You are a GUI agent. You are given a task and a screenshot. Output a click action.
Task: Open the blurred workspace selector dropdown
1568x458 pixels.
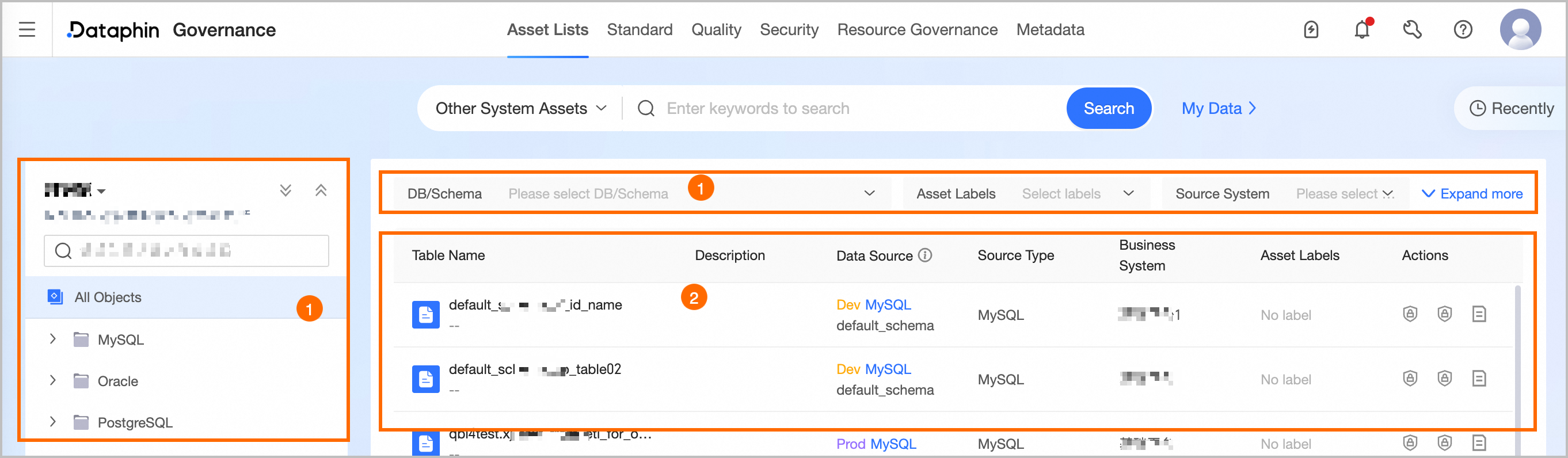(75, 190)
